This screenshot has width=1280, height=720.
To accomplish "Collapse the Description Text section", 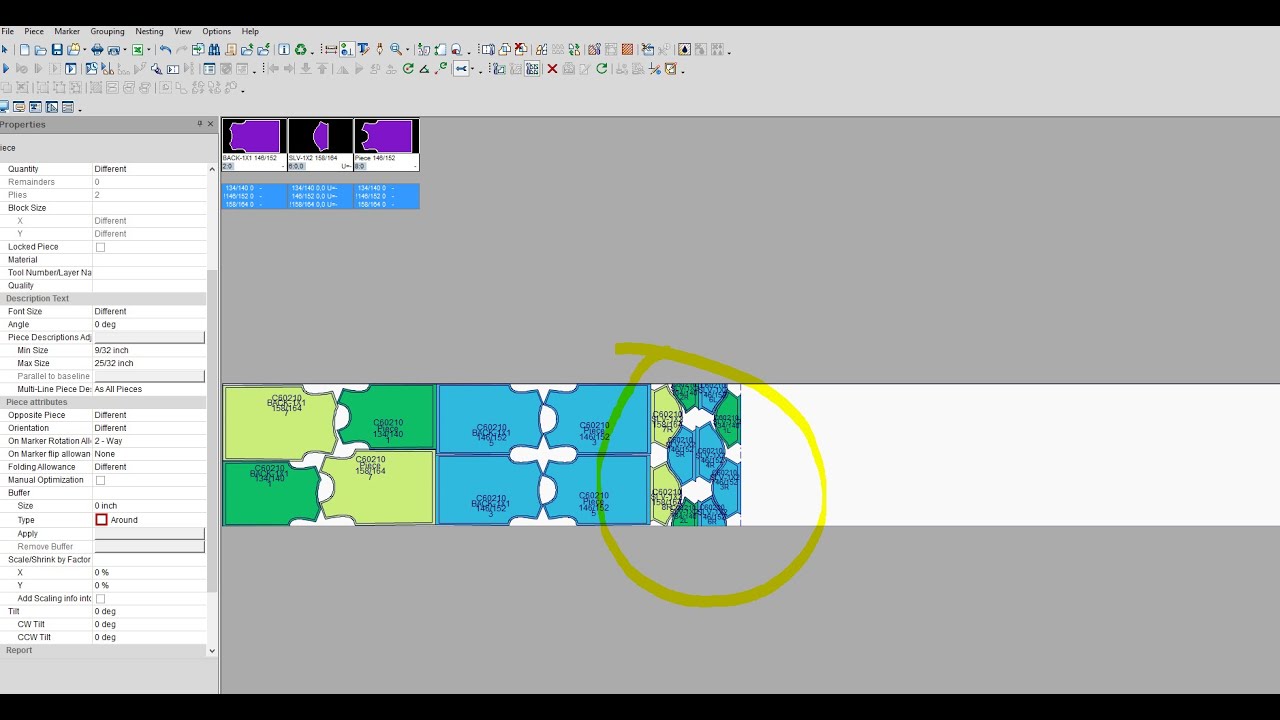I will pos(103,298).
